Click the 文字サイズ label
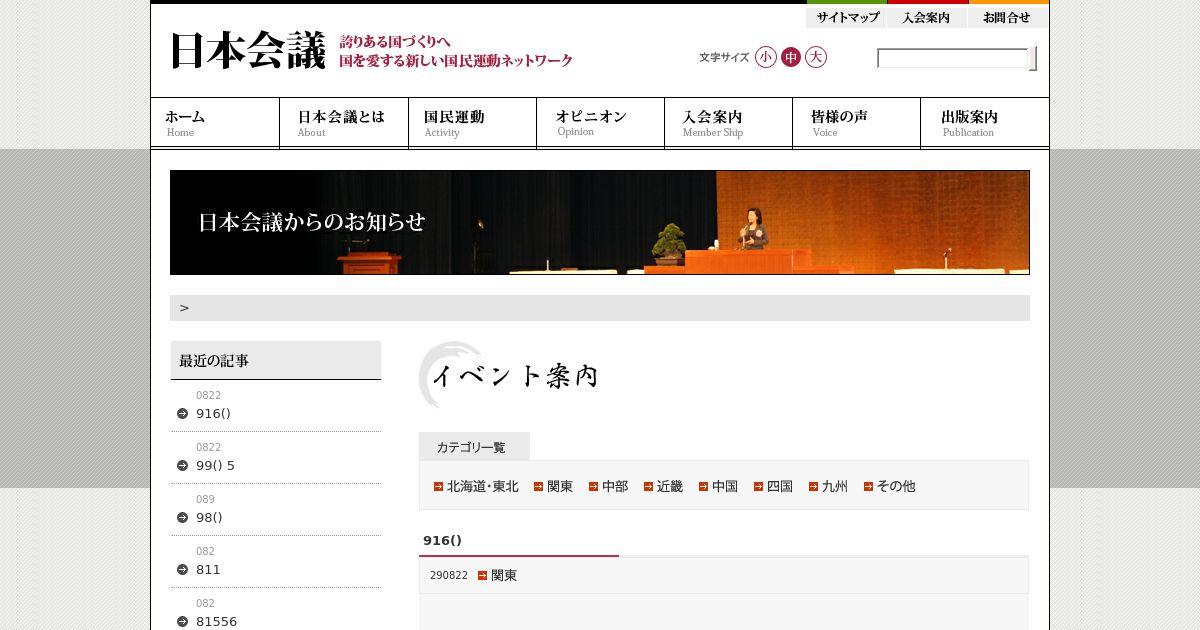The image size is (1200, 630). pos(724,57)
